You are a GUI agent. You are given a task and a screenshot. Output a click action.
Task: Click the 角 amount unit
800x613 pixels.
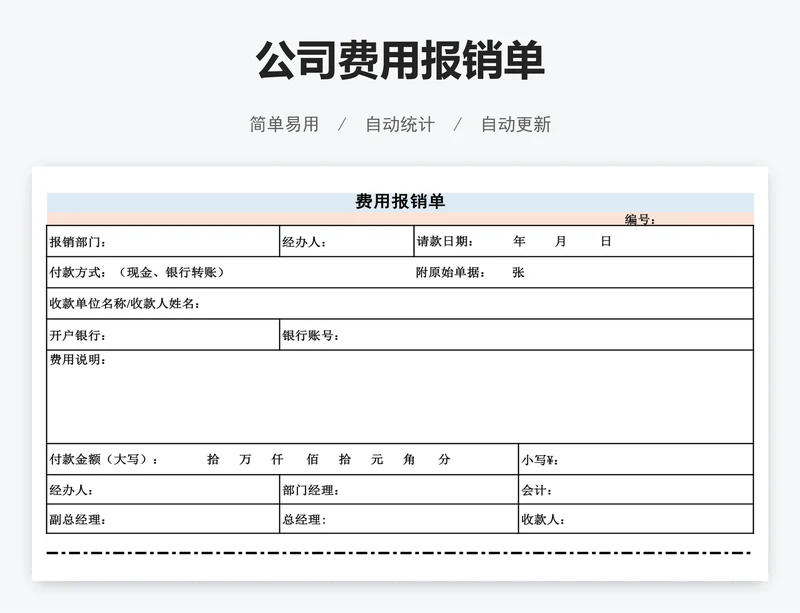pyautogui.click(x=409, y=459)
